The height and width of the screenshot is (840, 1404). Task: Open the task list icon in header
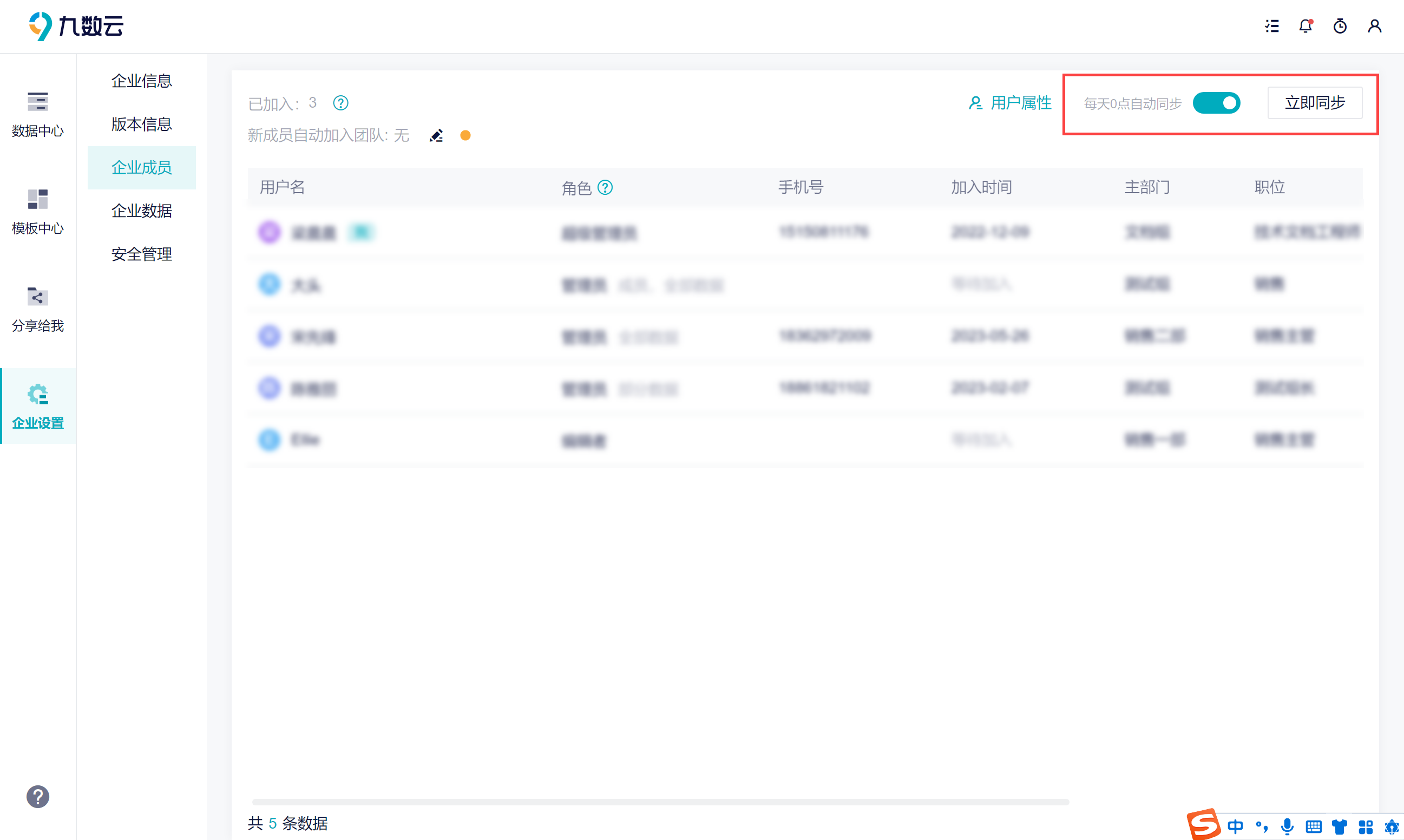1271,26
